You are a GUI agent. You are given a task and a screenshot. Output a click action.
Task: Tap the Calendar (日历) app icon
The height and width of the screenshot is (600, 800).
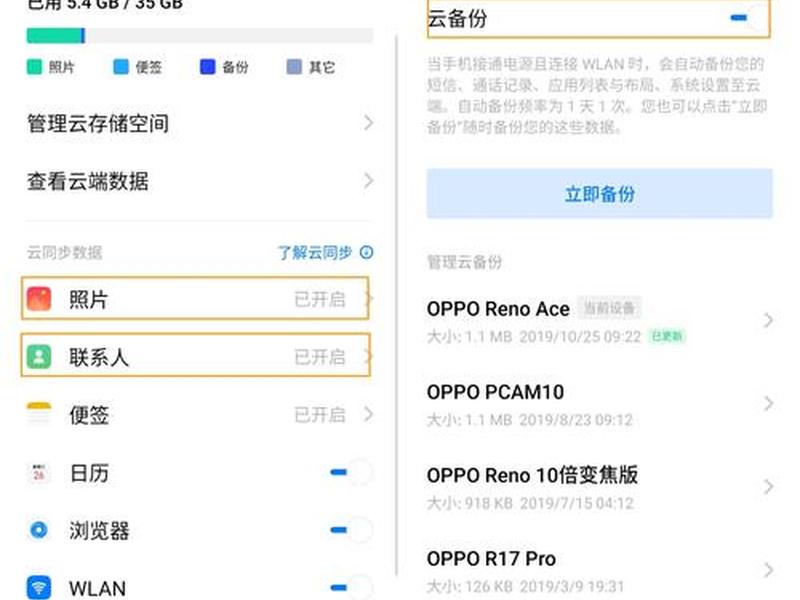pos(39,473)
